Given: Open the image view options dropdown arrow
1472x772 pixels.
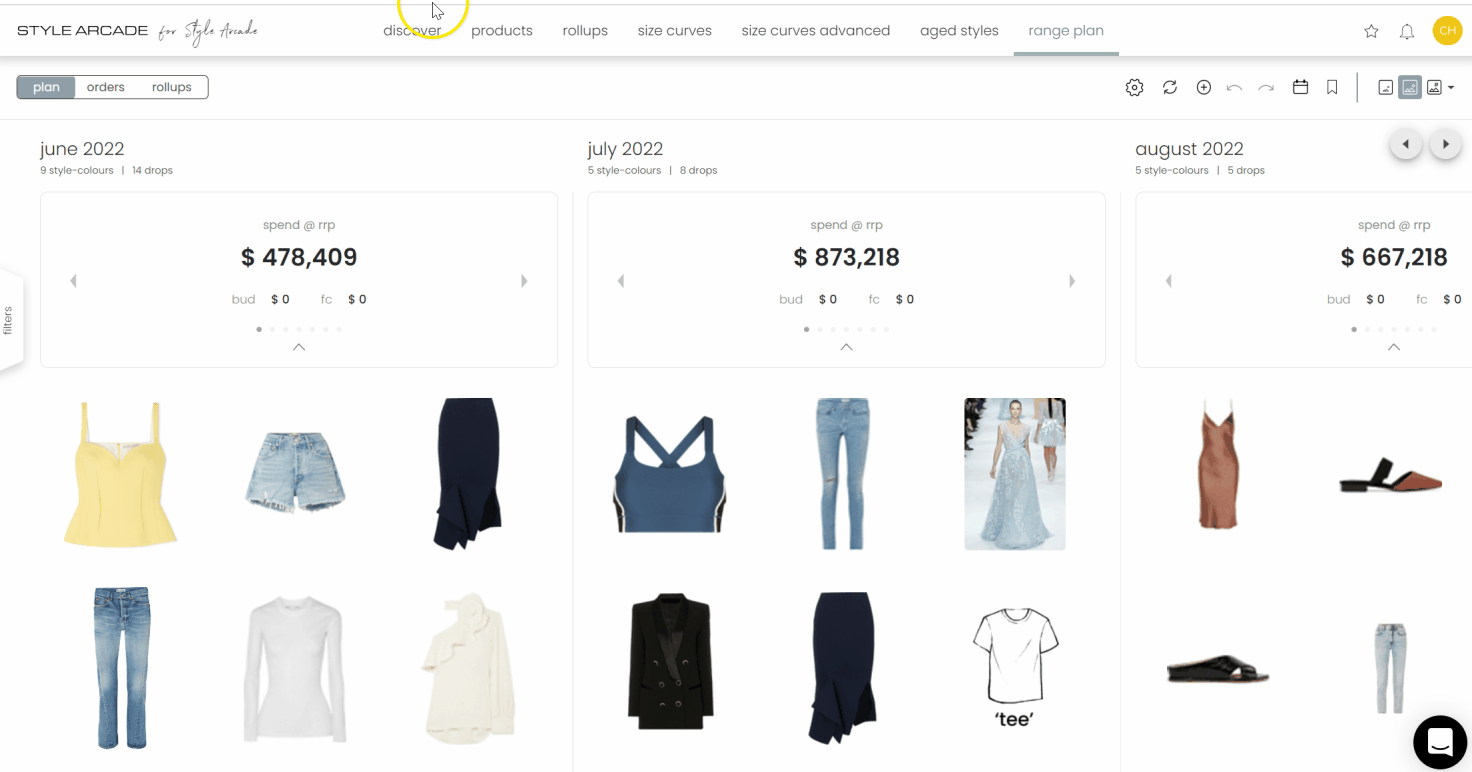Looking at the screenshot, I should [1451, 88].
